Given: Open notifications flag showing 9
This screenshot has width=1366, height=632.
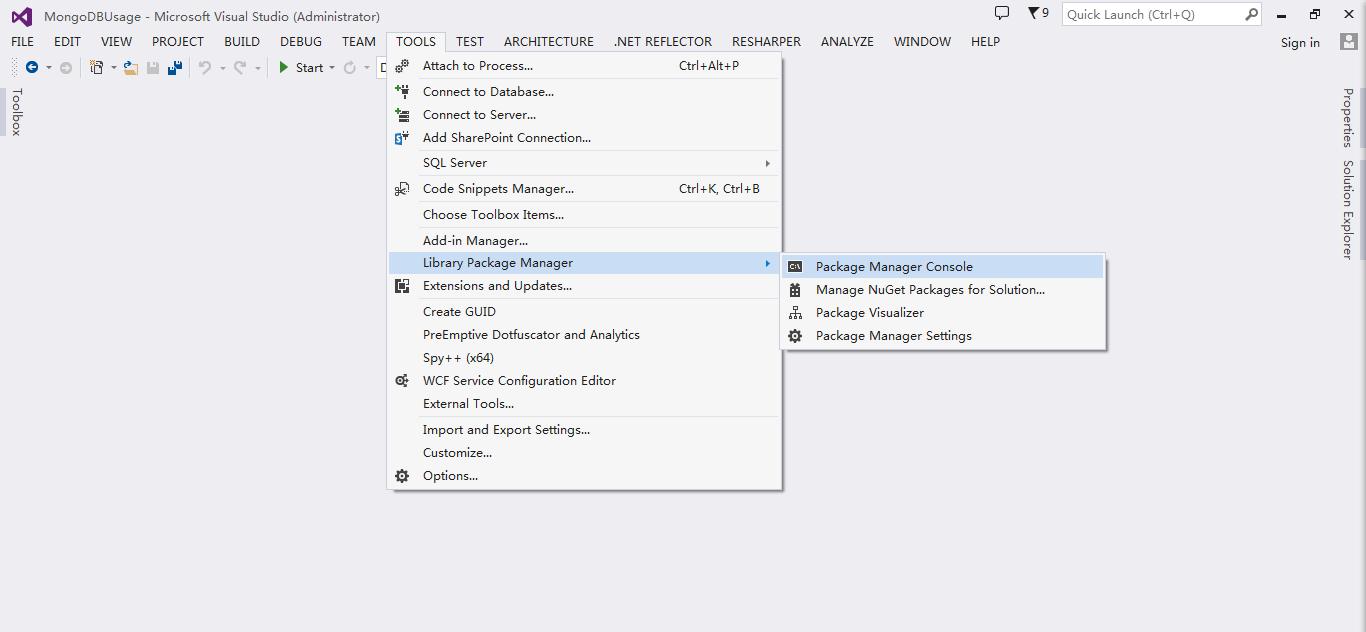Looking at the screenshot, I should click(1038, 13).
